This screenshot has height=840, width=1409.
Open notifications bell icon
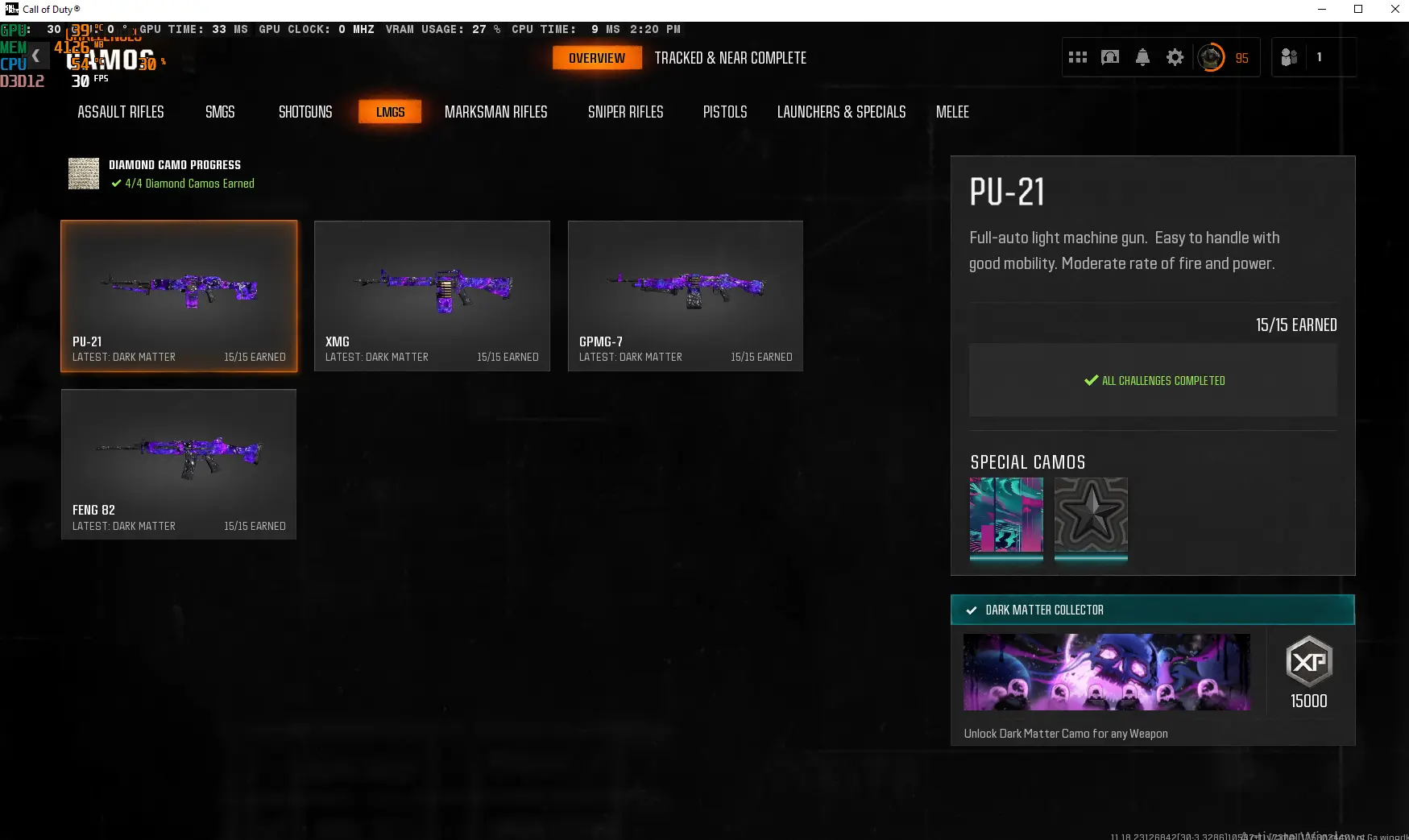(x=1142, y=57)
